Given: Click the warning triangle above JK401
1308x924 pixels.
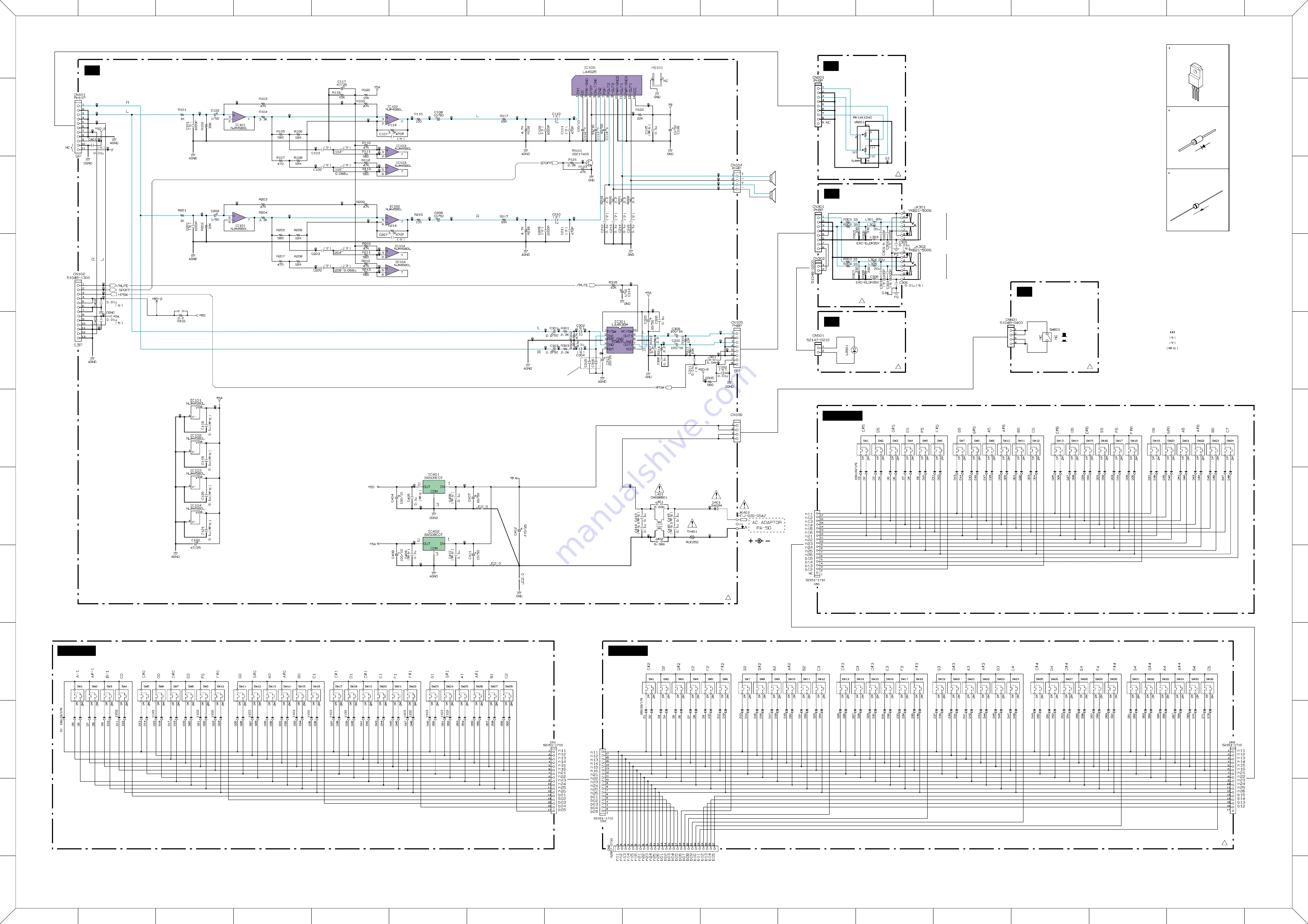Looking at the screenshot, I should [x=744, y=505].
